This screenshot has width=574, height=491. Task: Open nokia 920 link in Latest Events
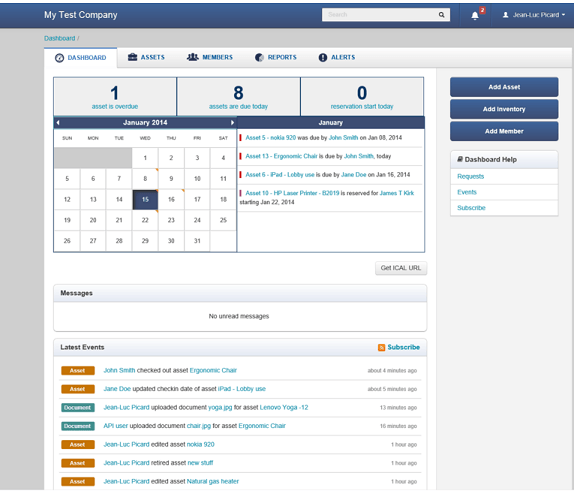[x=201, y=444]
